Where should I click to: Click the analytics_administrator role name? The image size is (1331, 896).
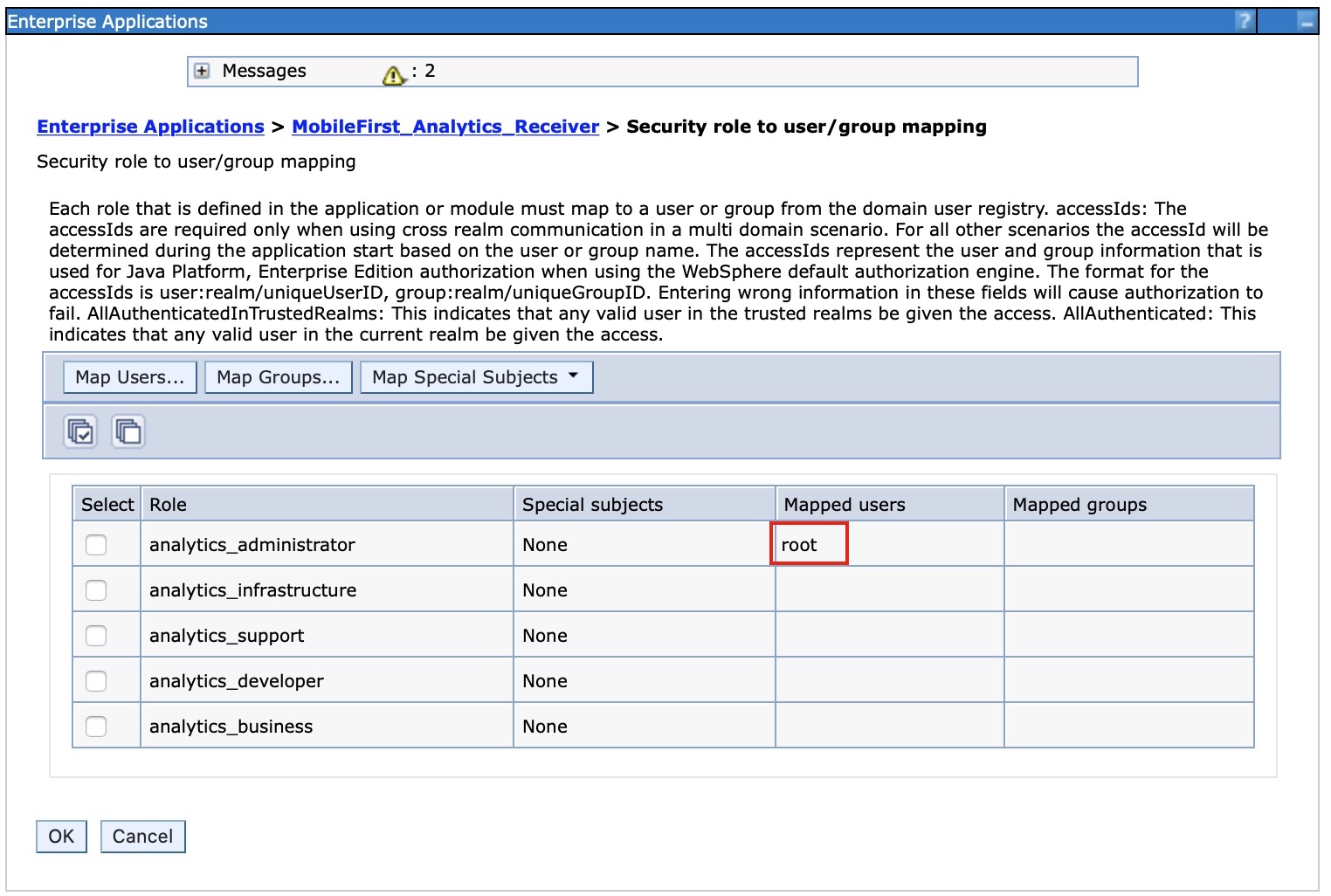point(252,545)
